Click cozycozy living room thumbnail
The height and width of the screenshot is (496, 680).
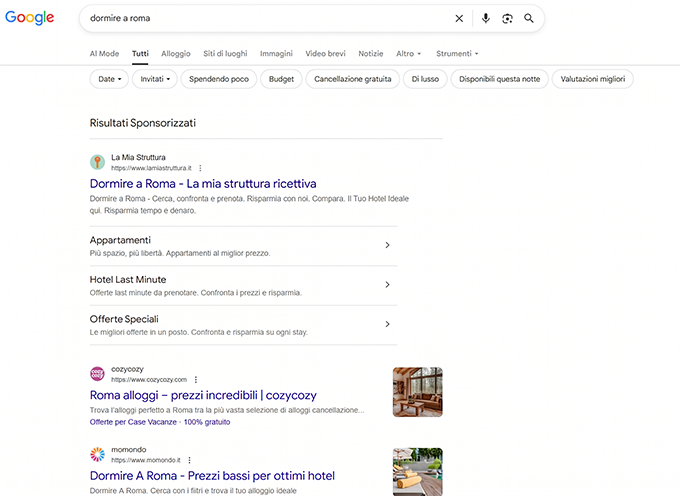(x=418, y=392)
